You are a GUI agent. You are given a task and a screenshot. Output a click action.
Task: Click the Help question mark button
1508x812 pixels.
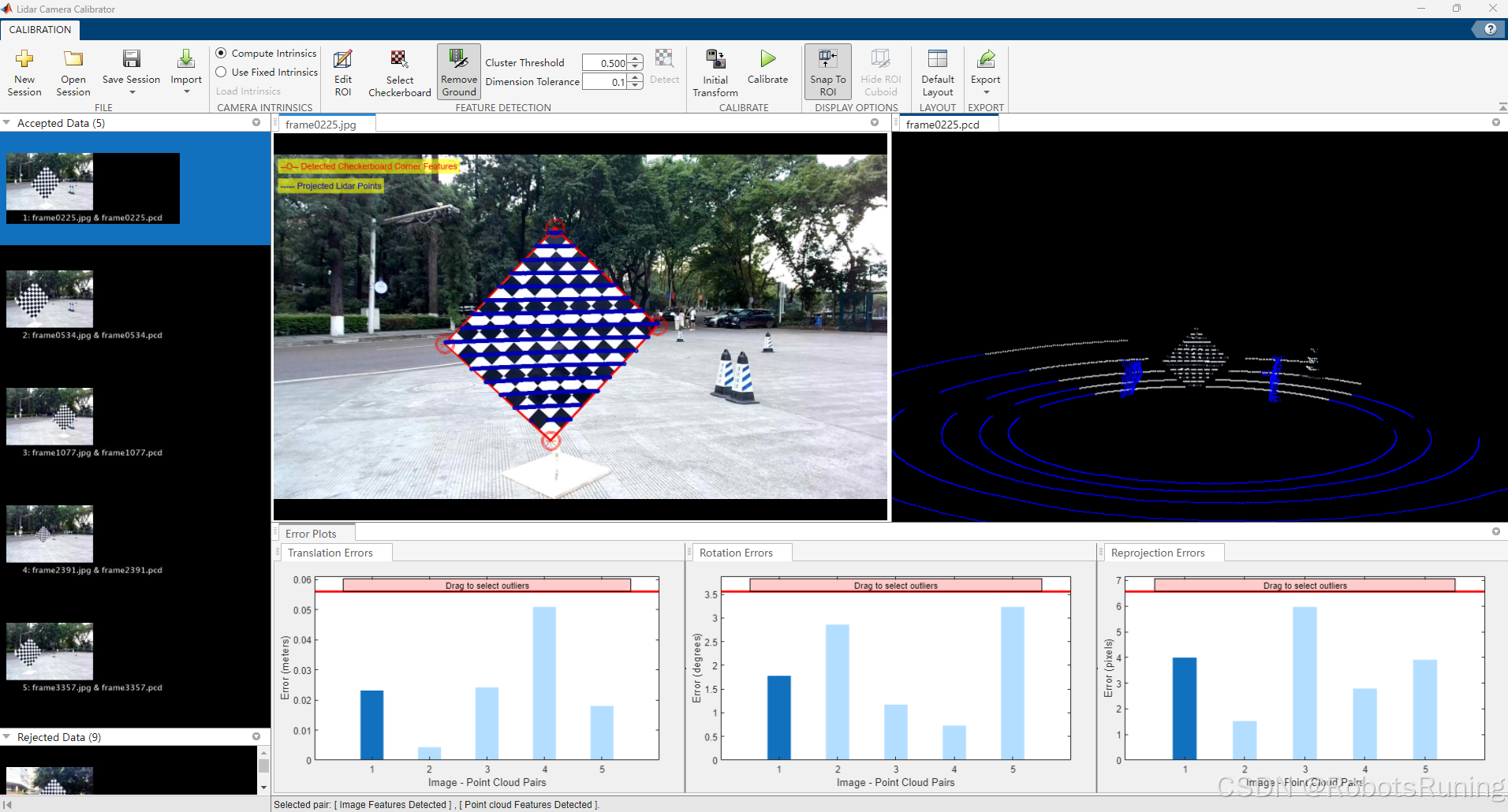(x=1491, y=28)
